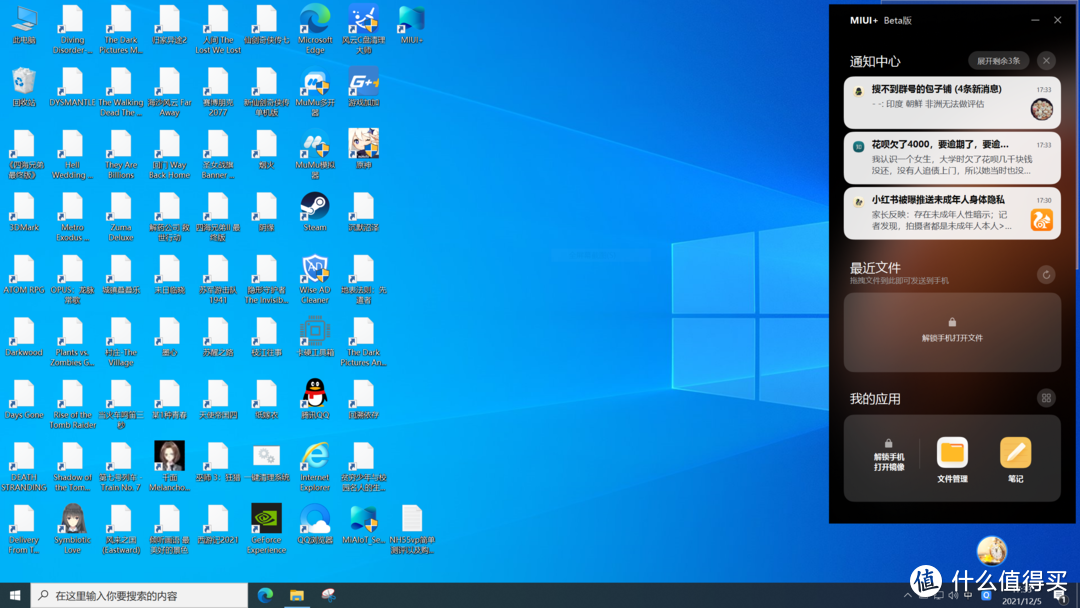Open the Windows Start menu
Image resolution: width=1080 pixels, height=608 pixels.
point(15,595)
